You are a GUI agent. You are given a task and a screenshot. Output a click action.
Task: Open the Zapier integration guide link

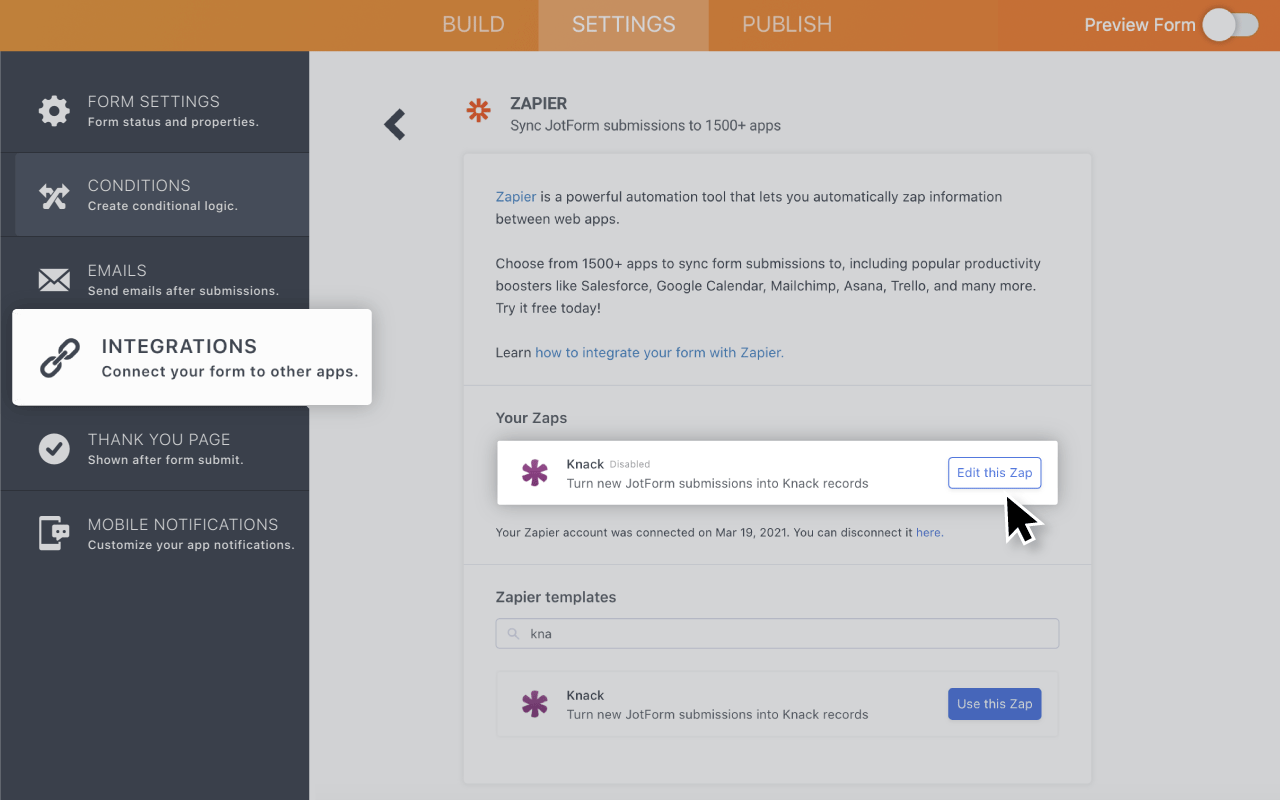(659, 352)
